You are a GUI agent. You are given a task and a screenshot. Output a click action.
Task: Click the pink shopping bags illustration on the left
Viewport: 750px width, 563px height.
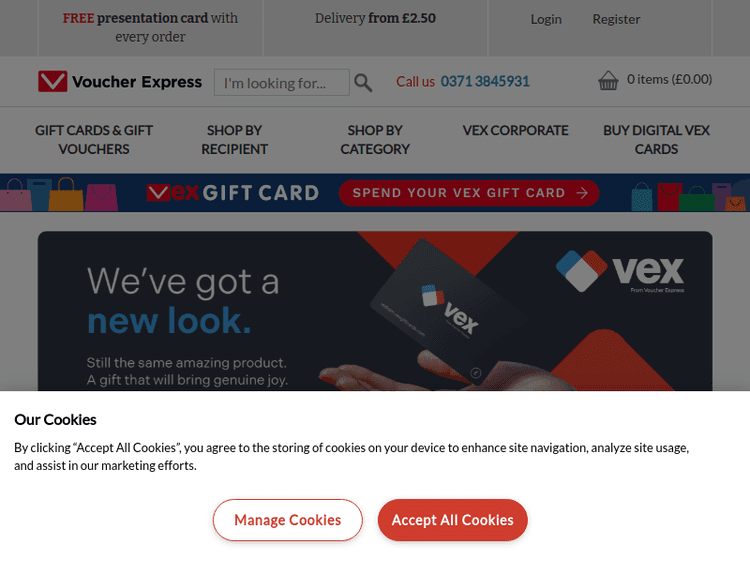(59, 194)
